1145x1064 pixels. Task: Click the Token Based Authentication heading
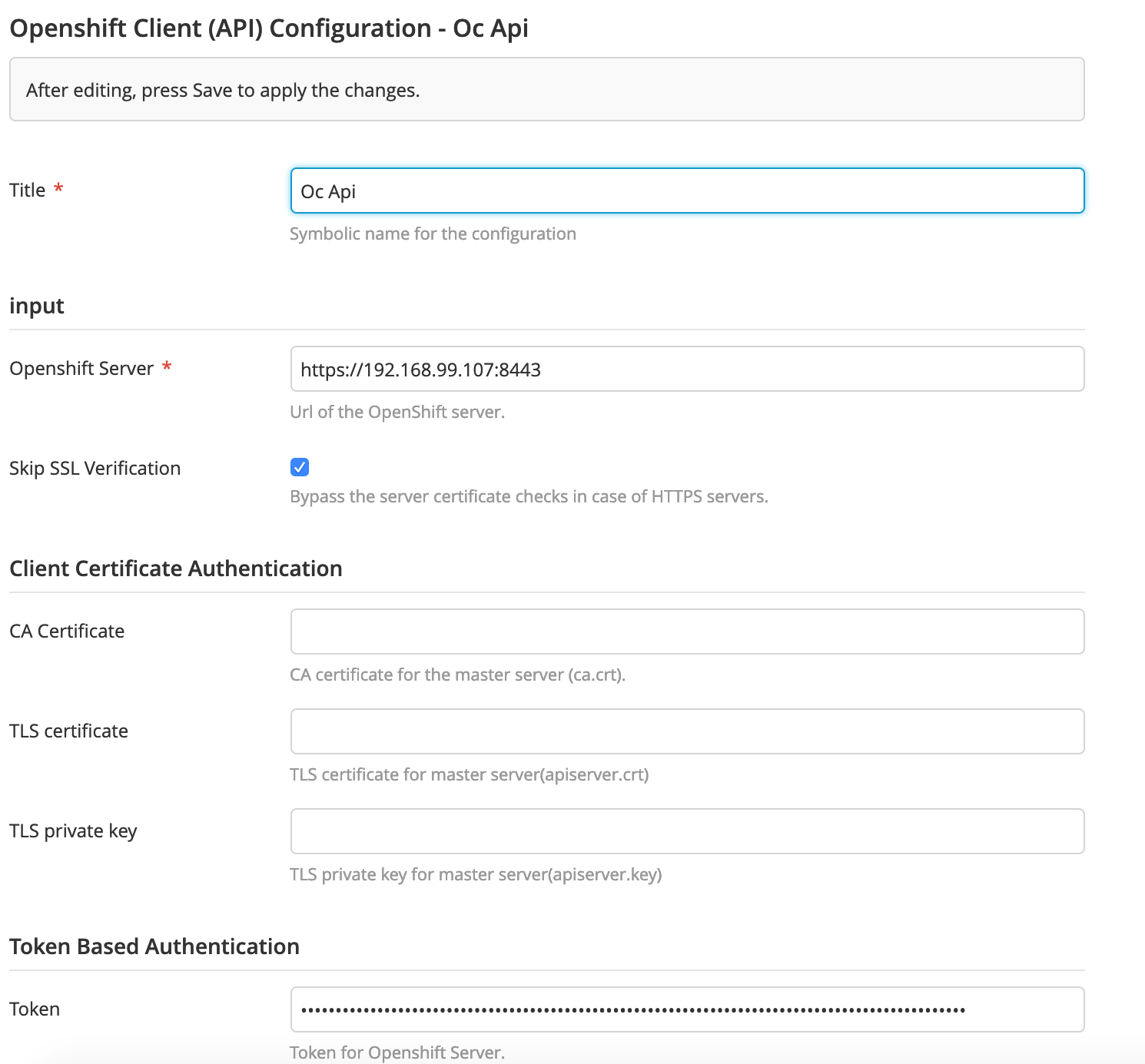[154, 946]
